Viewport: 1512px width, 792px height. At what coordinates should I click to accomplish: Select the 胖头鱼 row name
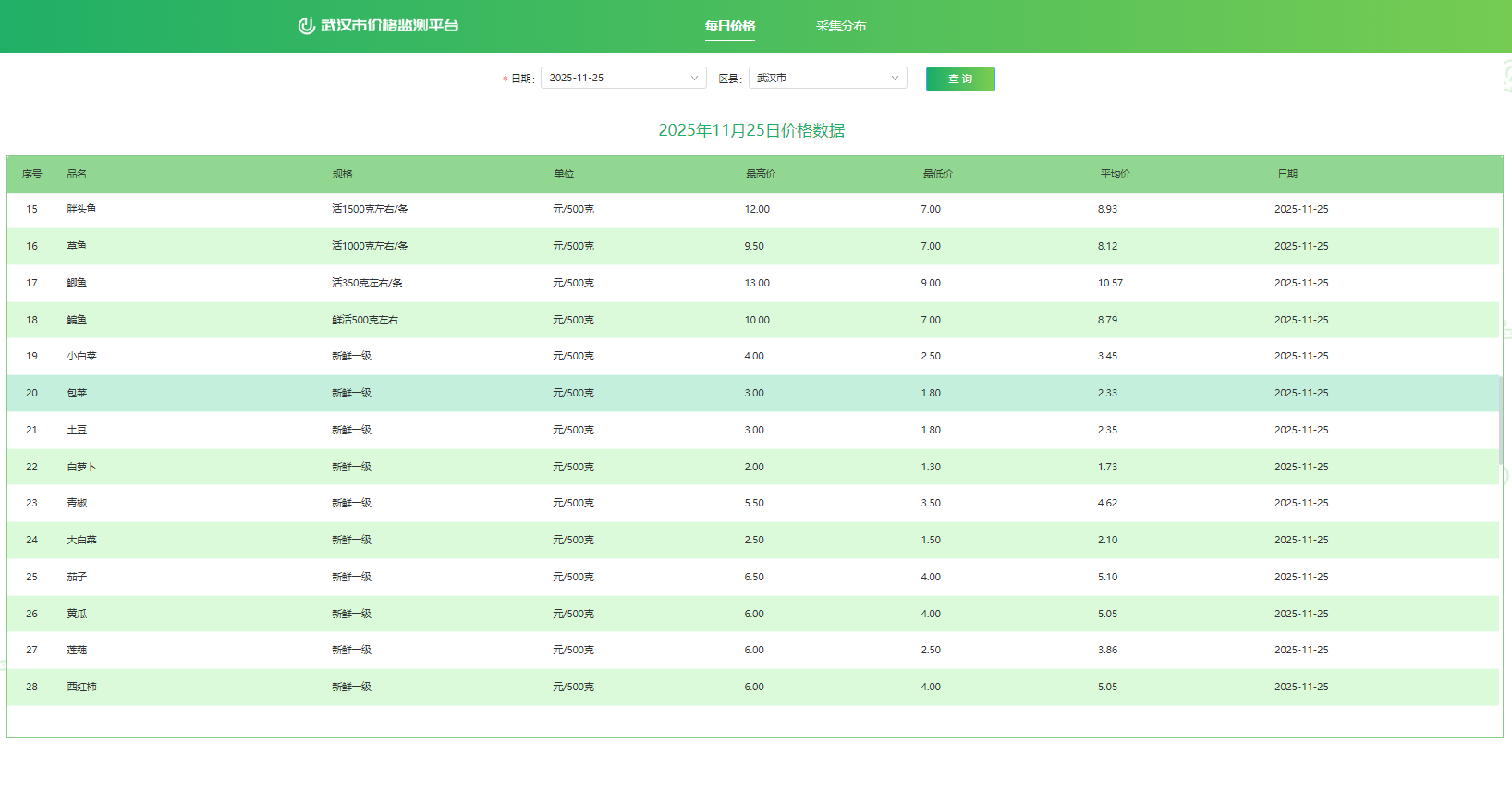pos(81,210)
